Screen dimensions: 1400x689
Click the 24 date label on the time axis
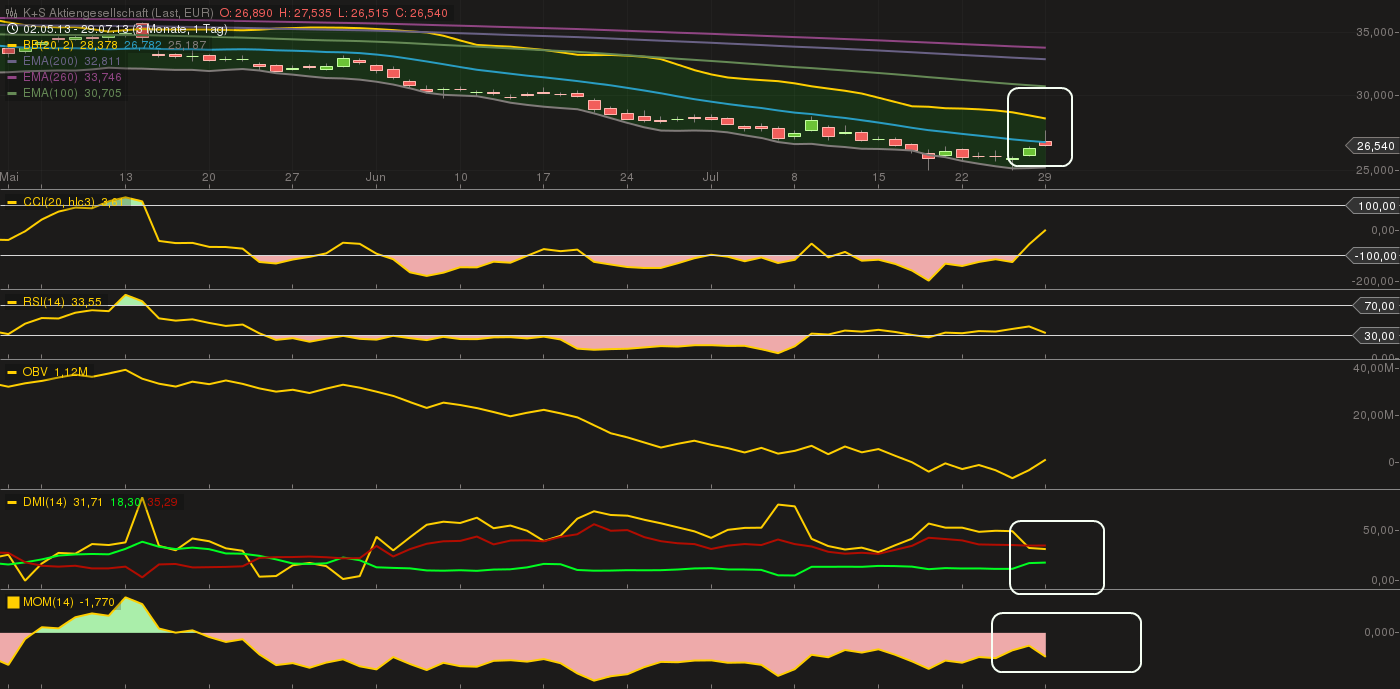pos(627,177)
